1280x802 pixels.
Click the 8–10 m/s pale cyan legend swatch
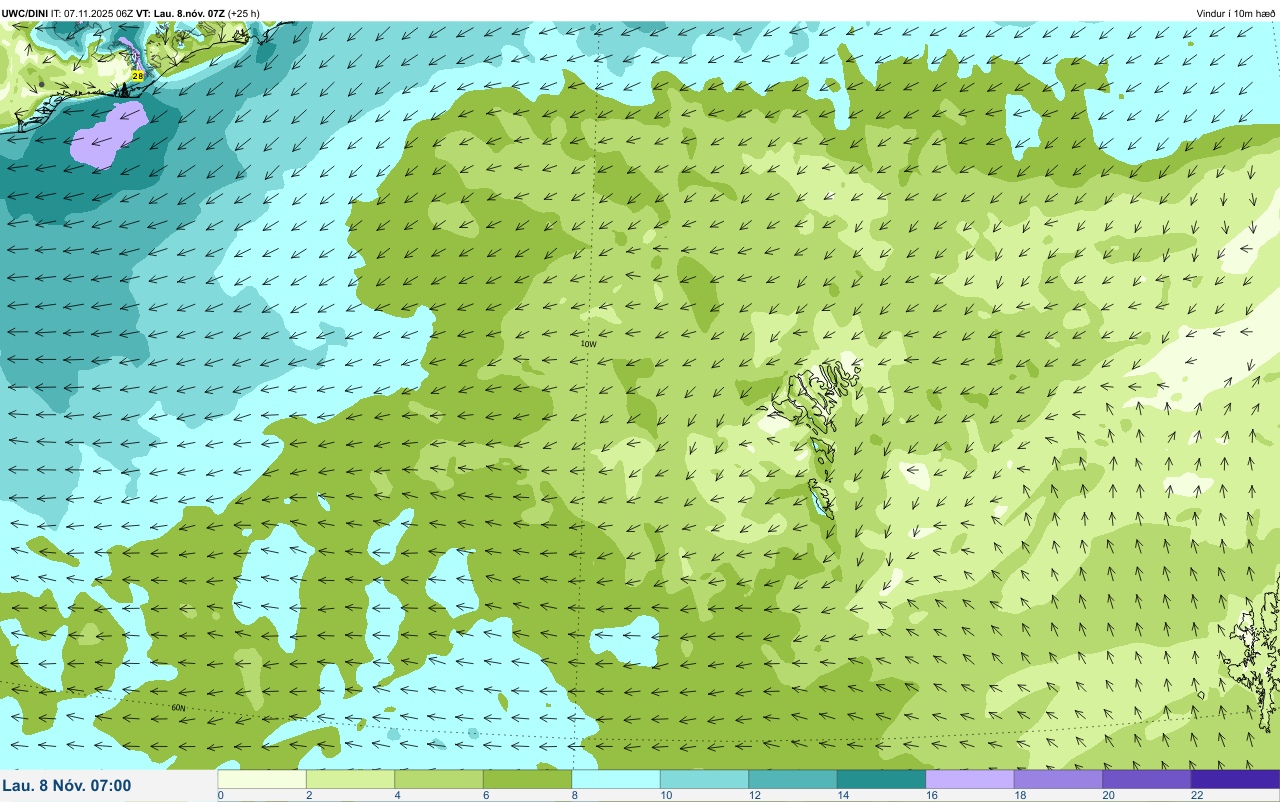(x=616, y=779)
